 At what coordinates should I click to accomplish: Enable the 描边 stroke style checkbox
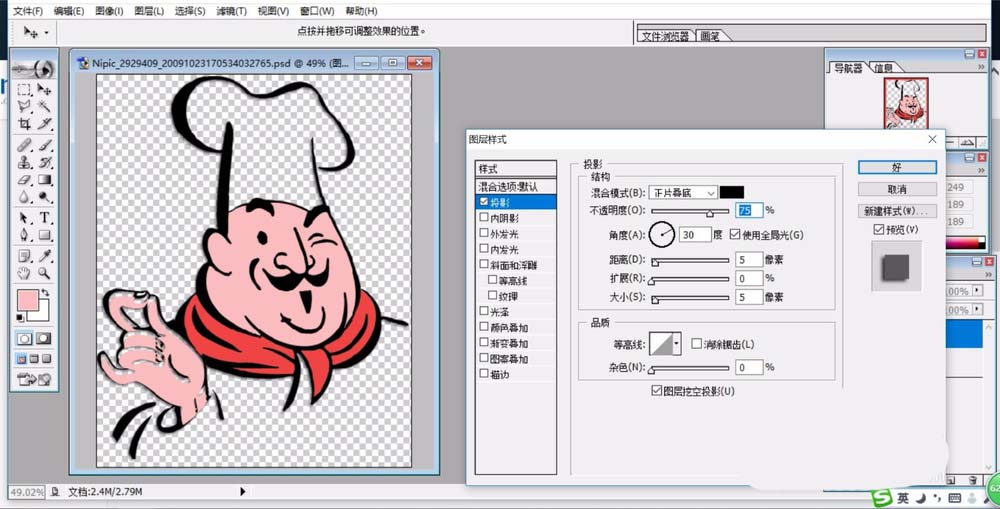coord(484,374)
